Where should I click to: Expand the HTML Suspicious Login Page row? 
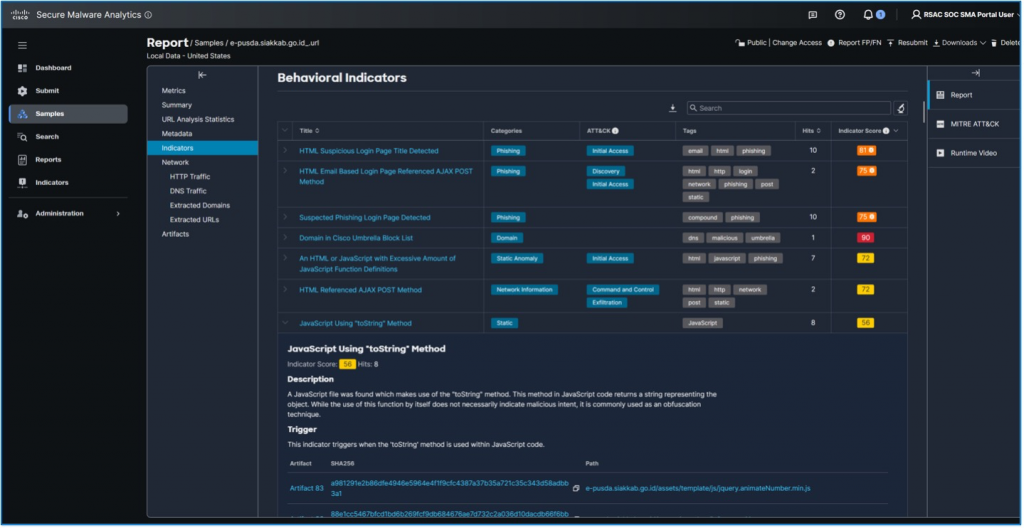pos(286,151)
